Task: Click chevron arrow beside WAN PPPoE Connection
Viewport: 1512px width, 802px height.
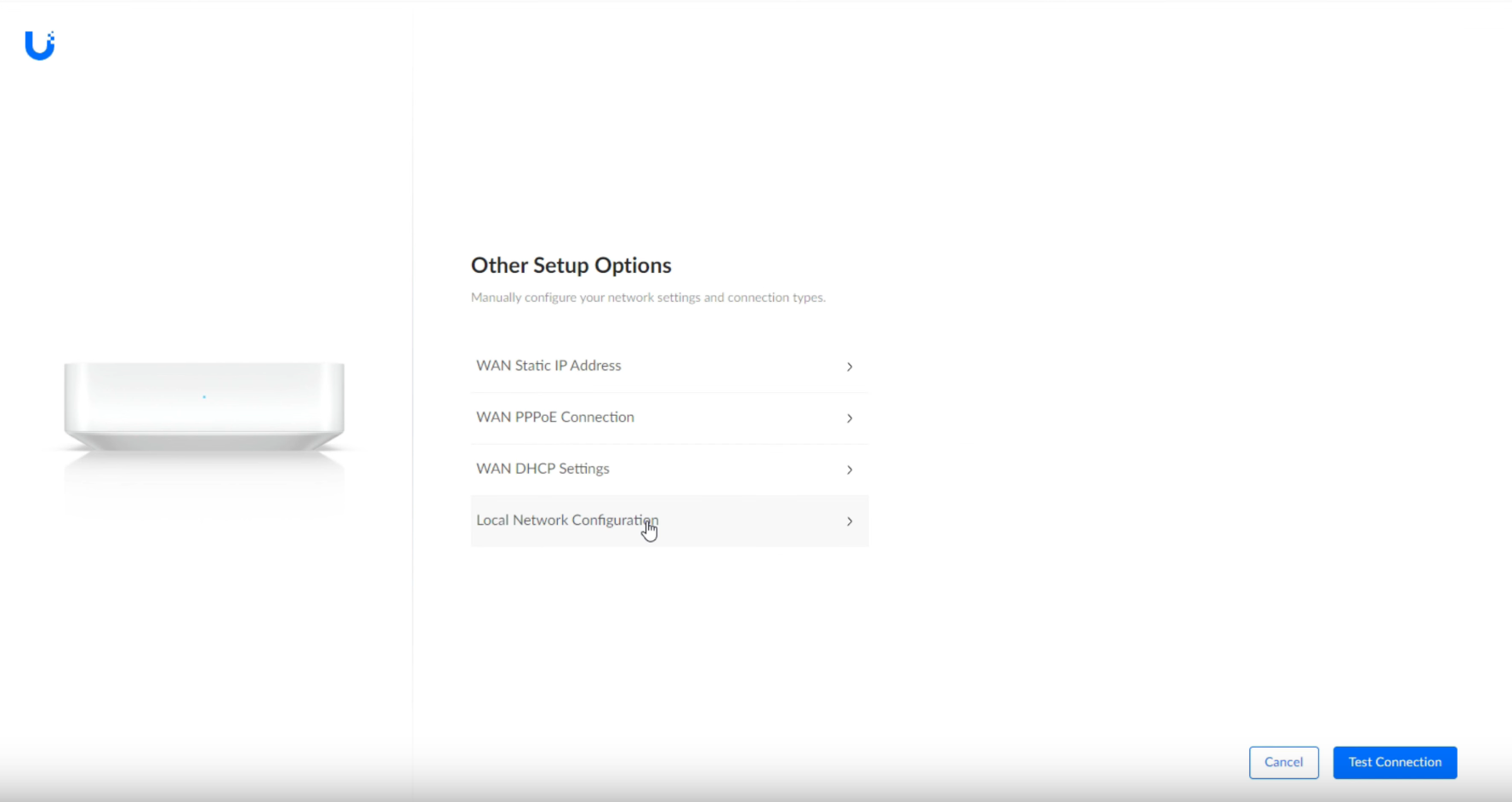Action: 849,418
